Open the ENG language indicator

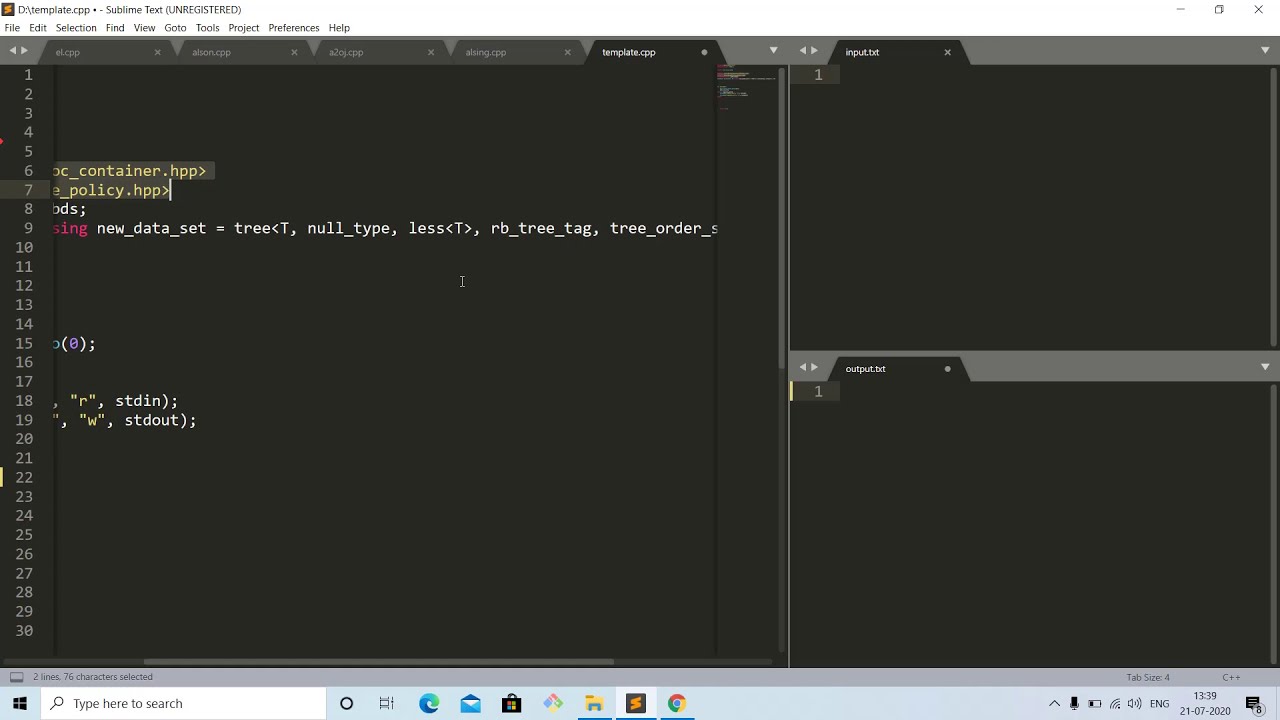tap(1160, 703)
